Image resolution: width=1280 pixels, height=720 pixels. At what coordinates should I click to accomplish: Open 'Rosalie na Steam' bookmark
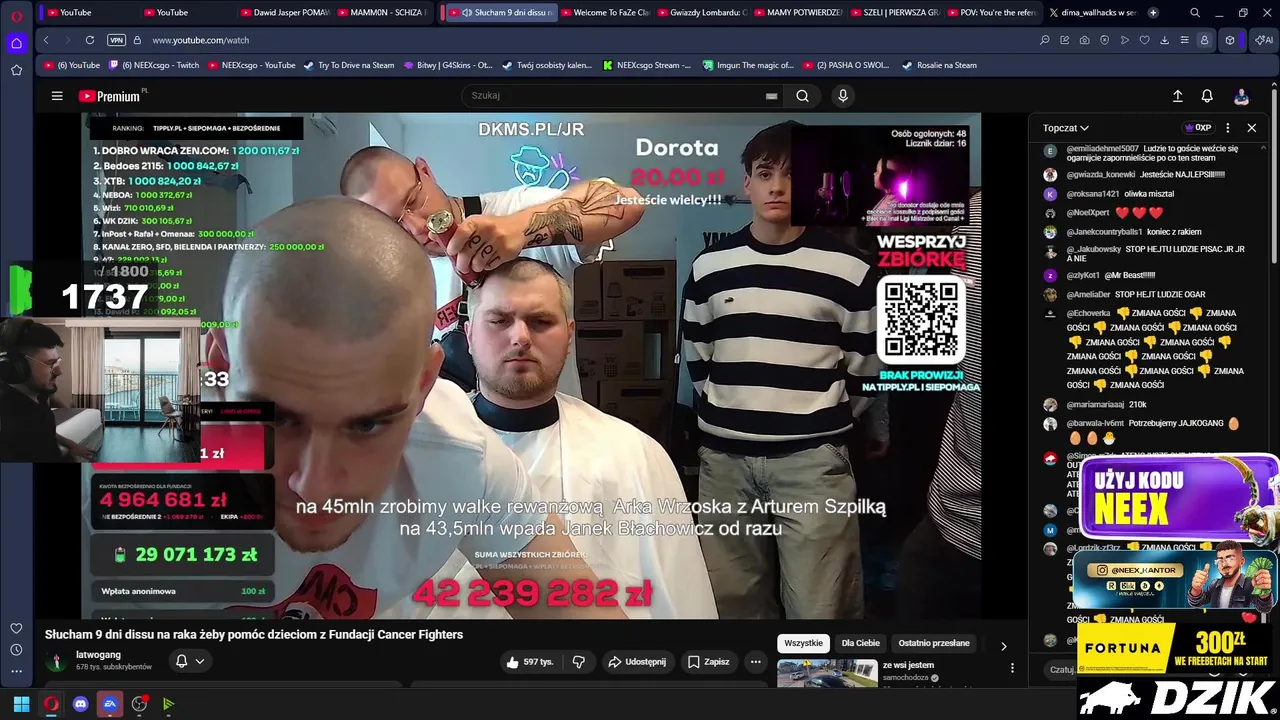click(939, 65)
